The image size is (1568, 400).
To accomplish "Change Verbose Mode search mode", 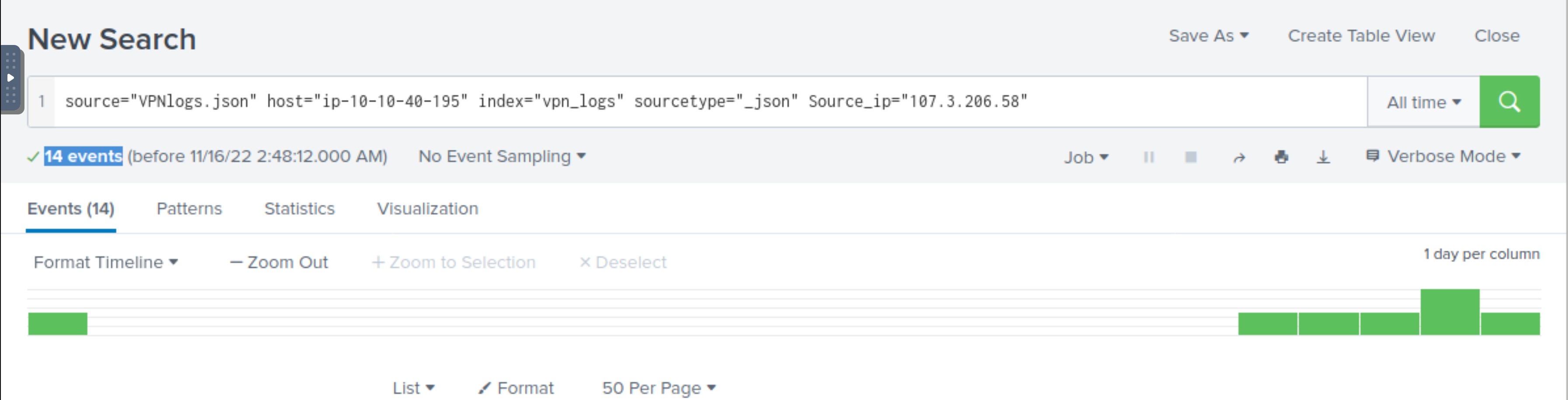I will [x=1443, y=156].
